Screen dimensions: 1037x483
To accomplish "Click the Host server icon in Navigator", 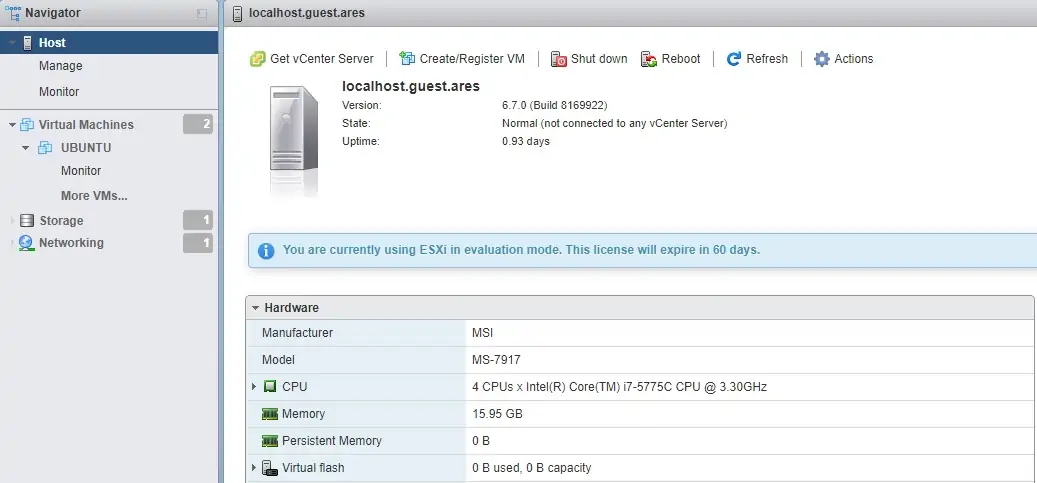I will point(28,43).
